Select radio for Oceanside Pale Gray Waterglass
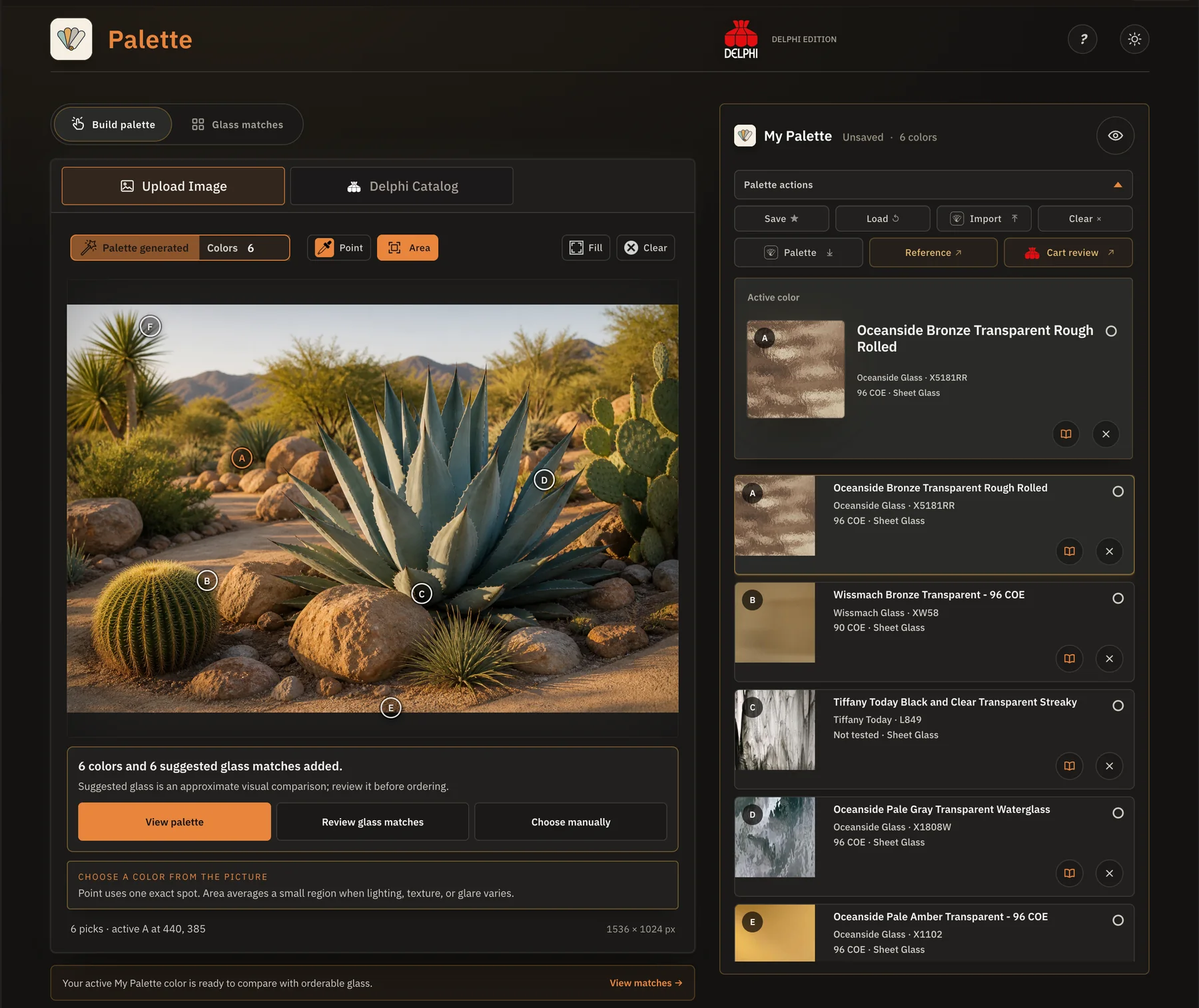This screenshot has height=1008, width=1199. click(x=1118, y=813)
